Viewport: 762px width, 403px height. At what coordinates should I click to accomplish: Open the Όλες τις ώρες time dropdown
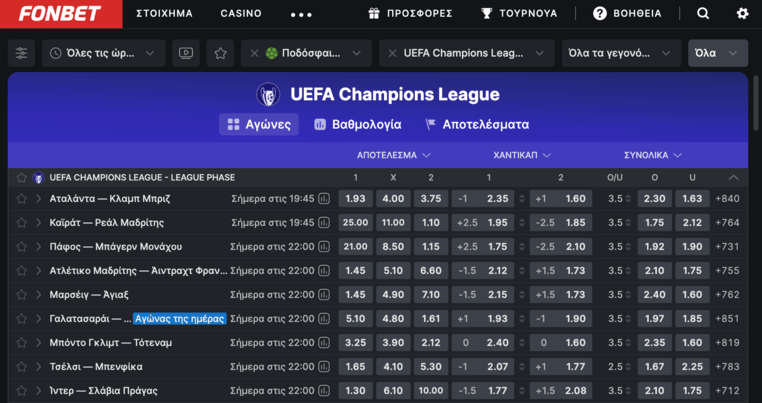(x=103, y=53)
